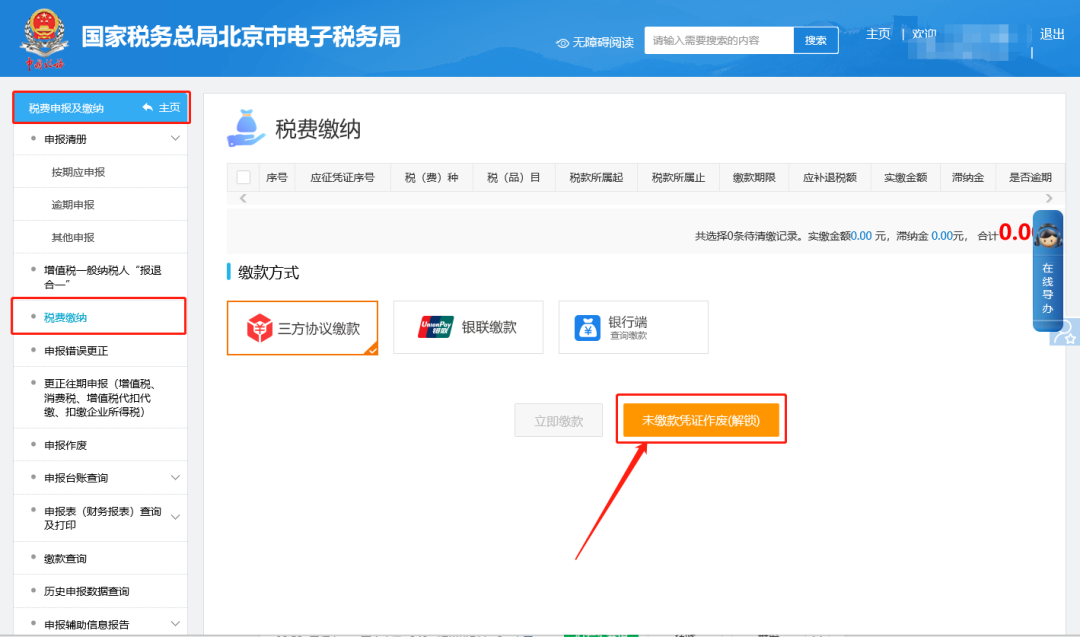Click 税费申报及缴纳 sidebar header
The height and width of the screenshot is (637, 1080).
(66, 108)
